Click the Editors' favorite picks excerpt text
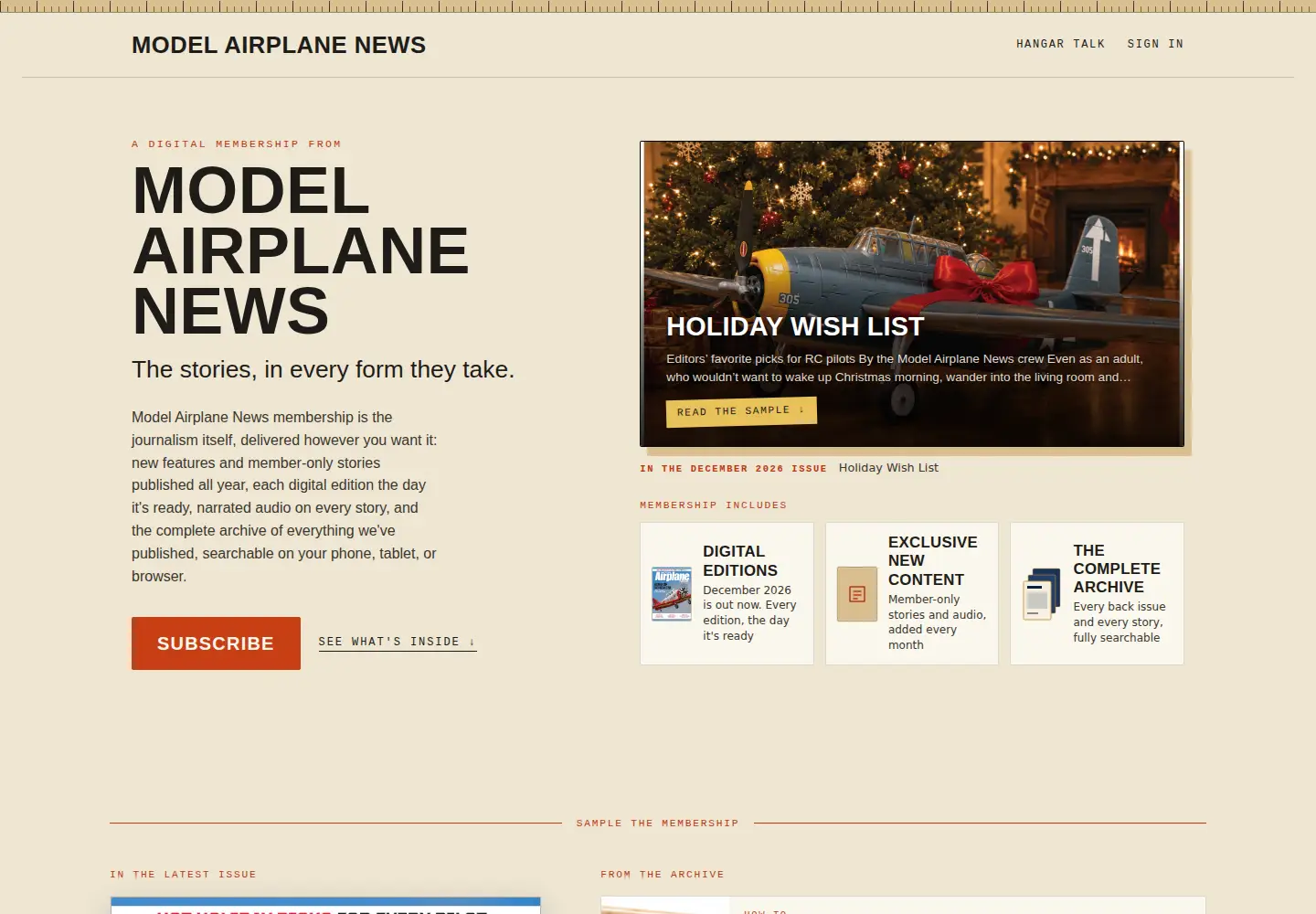Screen dimensions: 1316x914 pyautogui.click(x=905, y=367)
